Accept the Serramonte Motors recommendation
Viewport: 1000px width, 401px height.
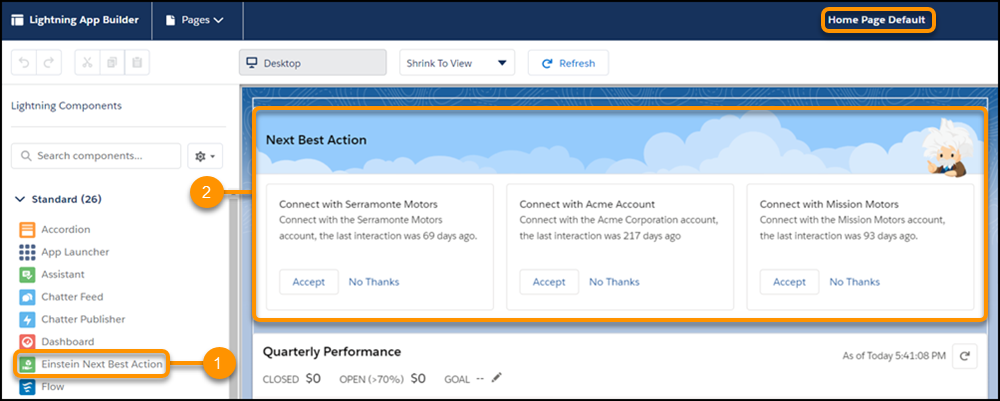pyautogui.click(x=309, y=282)
